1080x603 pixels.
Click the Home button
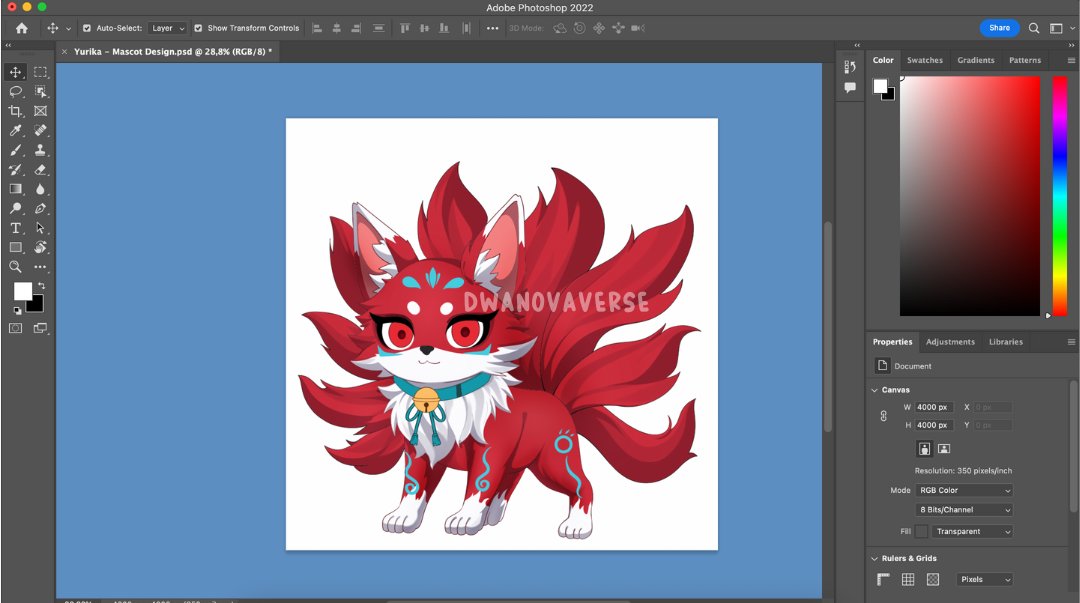(x=22, y=28)
